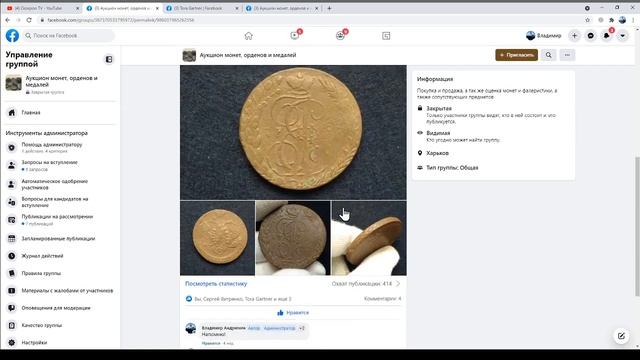Click the Харьков location entry
The height and width of the screenshot is (360, 640).
tap(437, 153)
